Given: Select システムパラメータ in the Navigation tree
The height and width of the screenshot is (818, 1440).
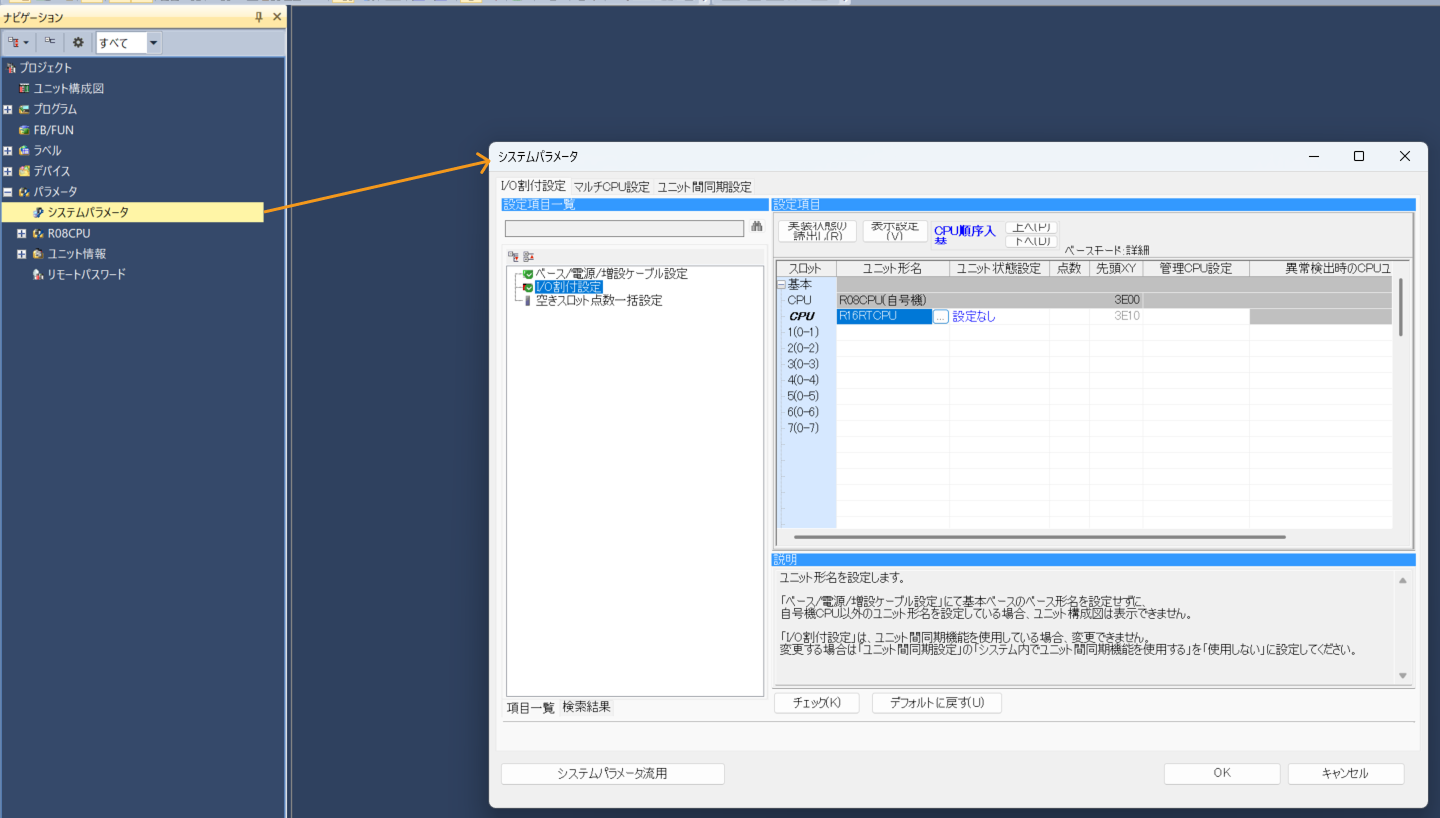Looking at the screenshot, I should pyautogui.click(x=88, y=212).
